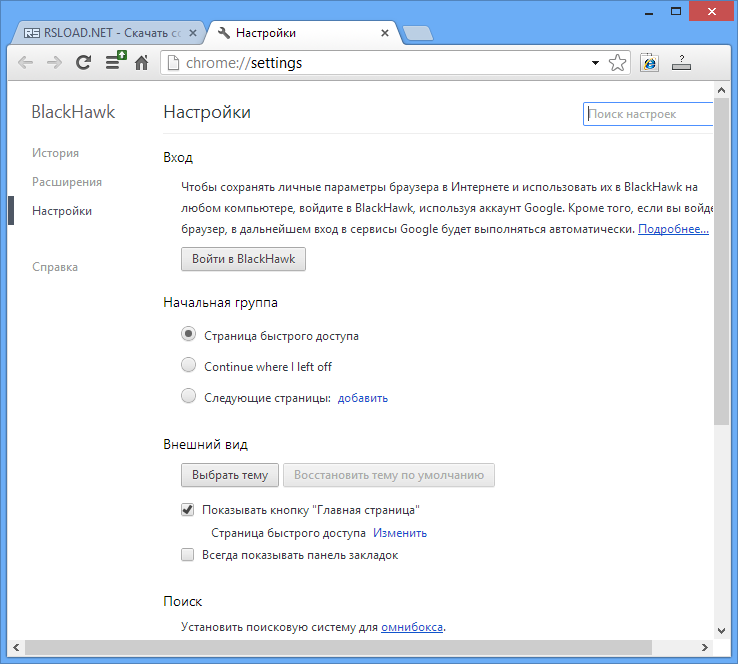Click the Вход section heading

178,157
